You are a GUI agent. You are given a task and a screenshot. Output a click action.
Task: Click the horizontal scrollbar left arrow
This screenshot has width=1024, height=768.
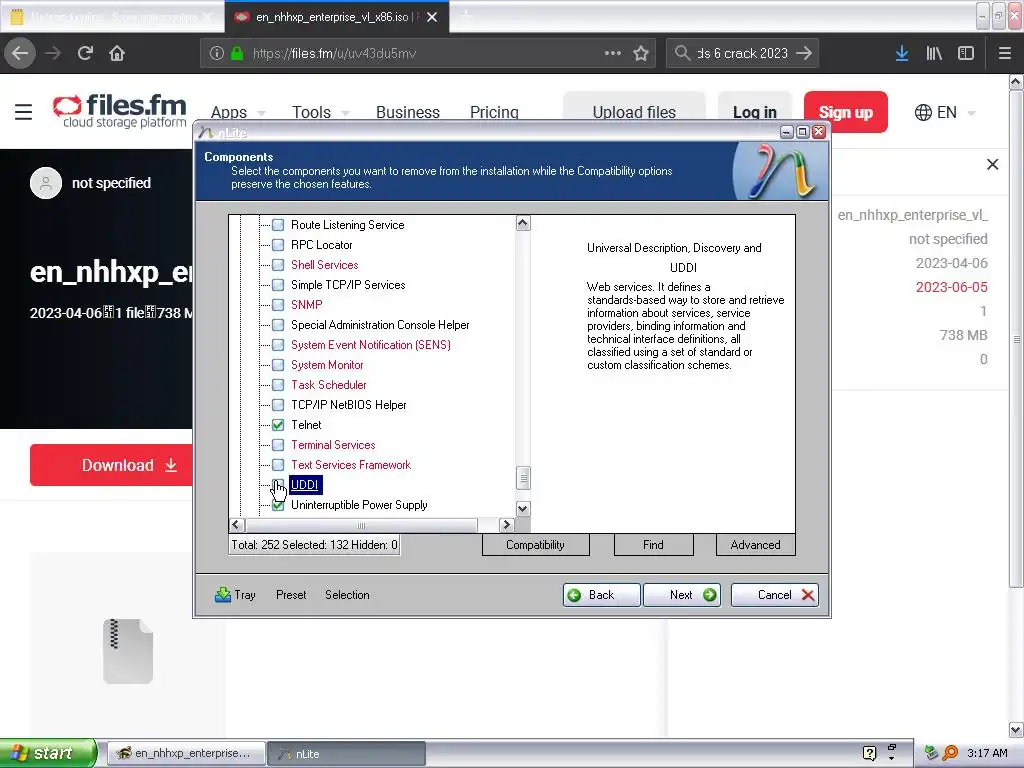point(236,524)
